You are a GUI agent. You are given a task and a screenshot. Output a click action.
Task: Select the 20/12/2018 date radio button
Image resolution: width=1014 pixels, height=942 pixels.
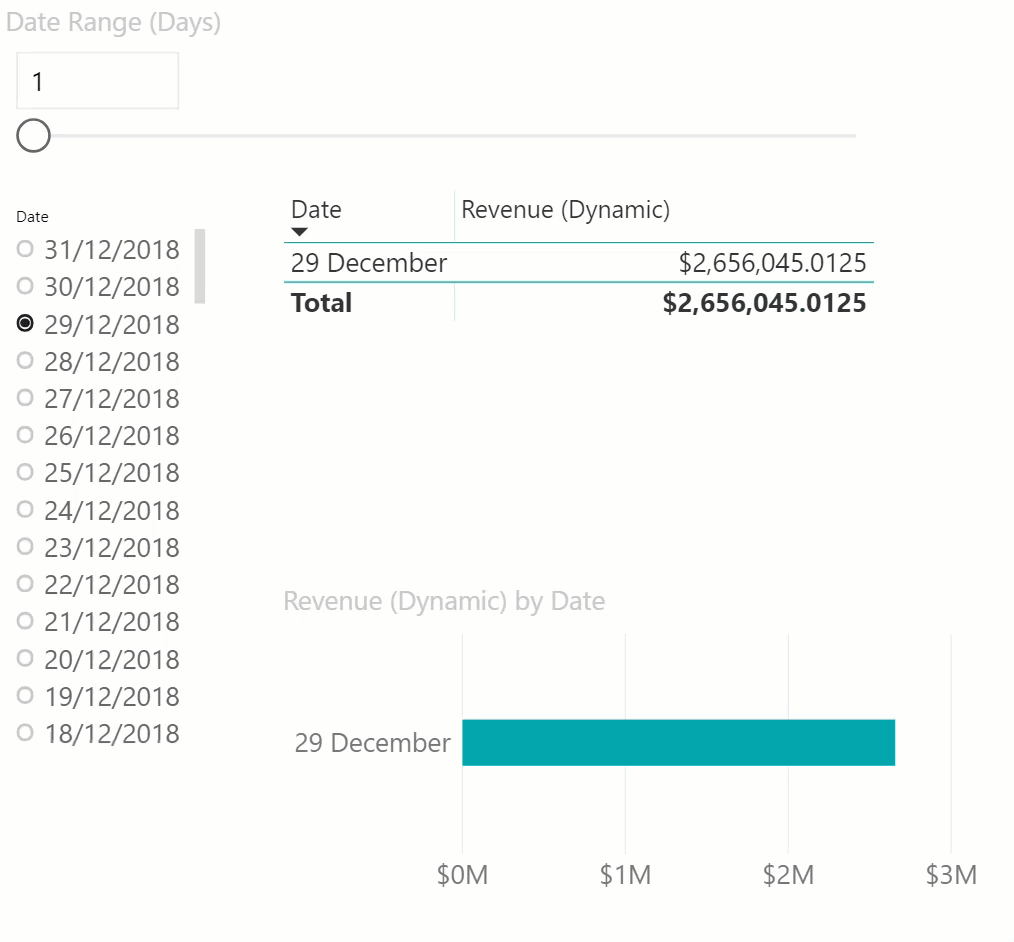click(x=26, y=659)
